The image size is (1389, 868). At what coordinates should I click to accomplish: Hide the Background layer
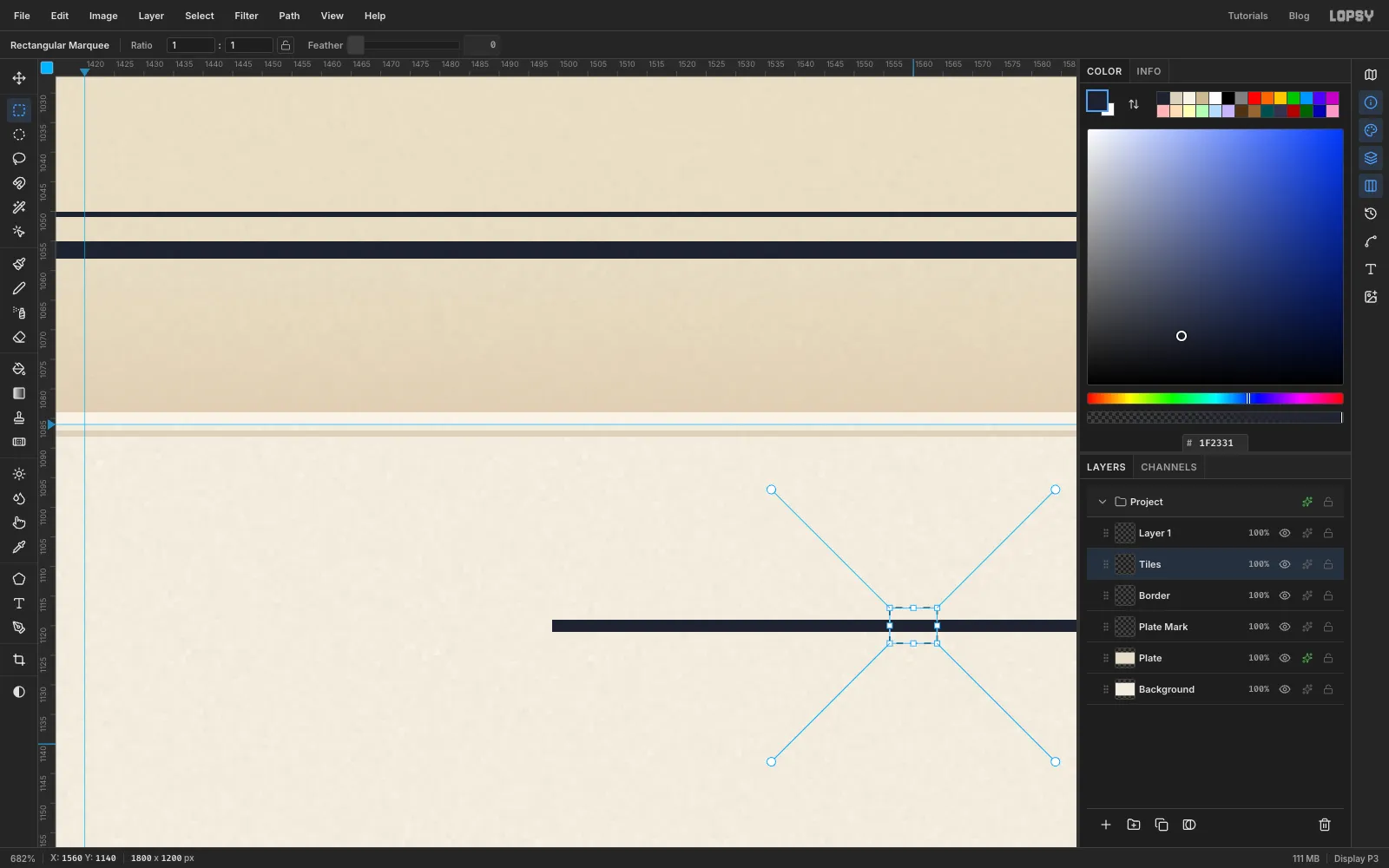tap(1285, 689)
